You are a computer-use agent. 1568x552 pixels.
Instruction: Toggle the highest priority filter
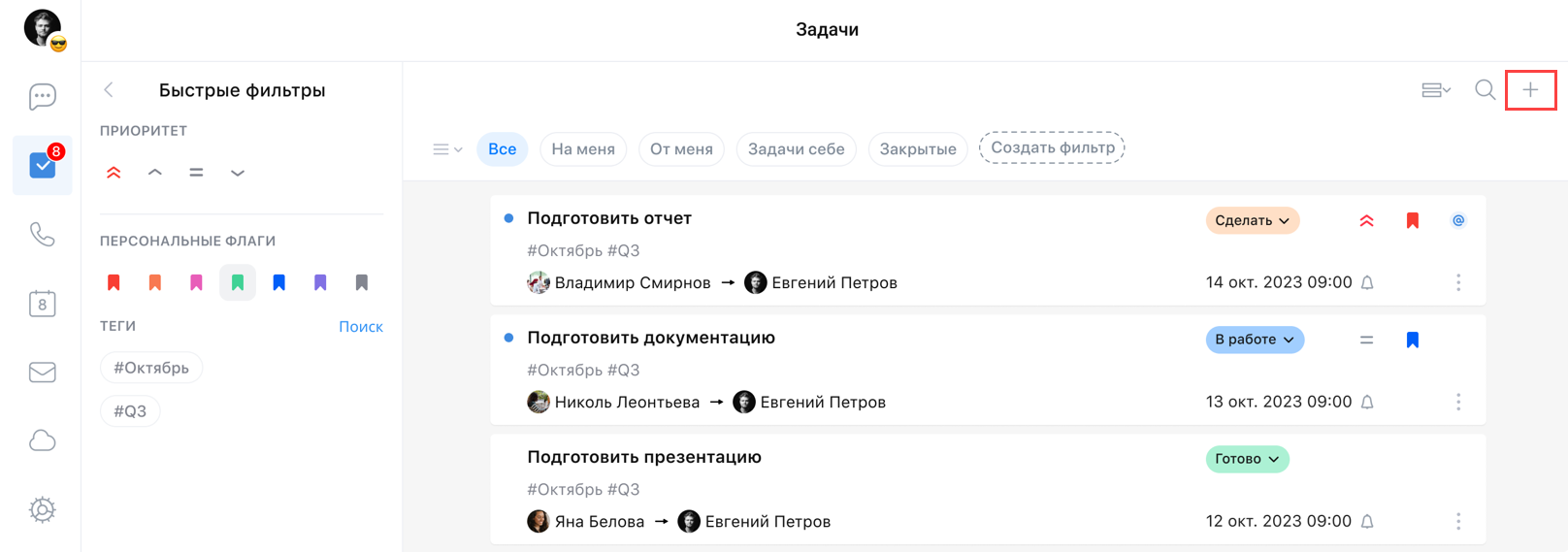point(114,173)
